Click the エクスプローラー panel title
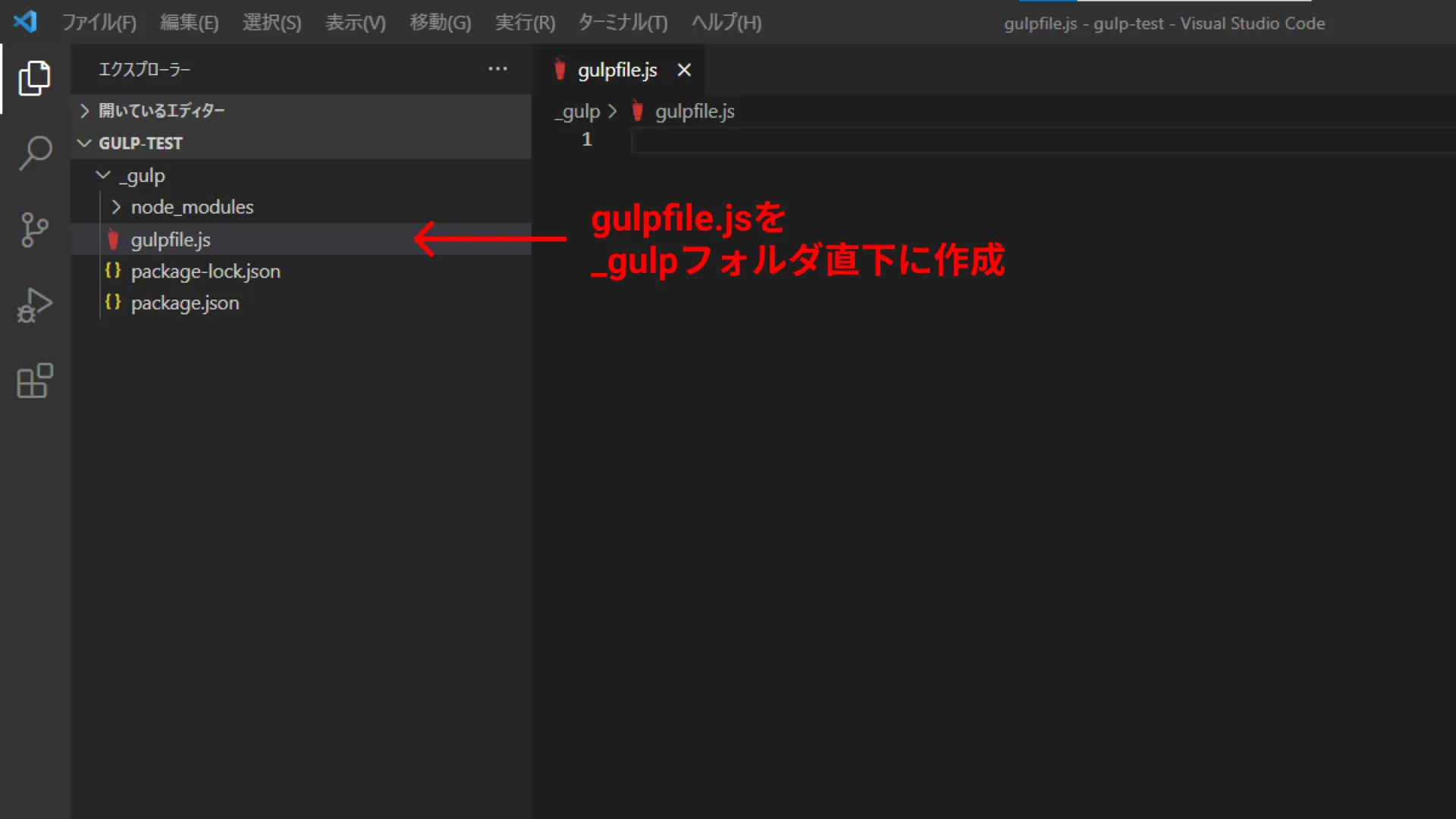This screenshot has width=1456, height=819. [145, 70]
